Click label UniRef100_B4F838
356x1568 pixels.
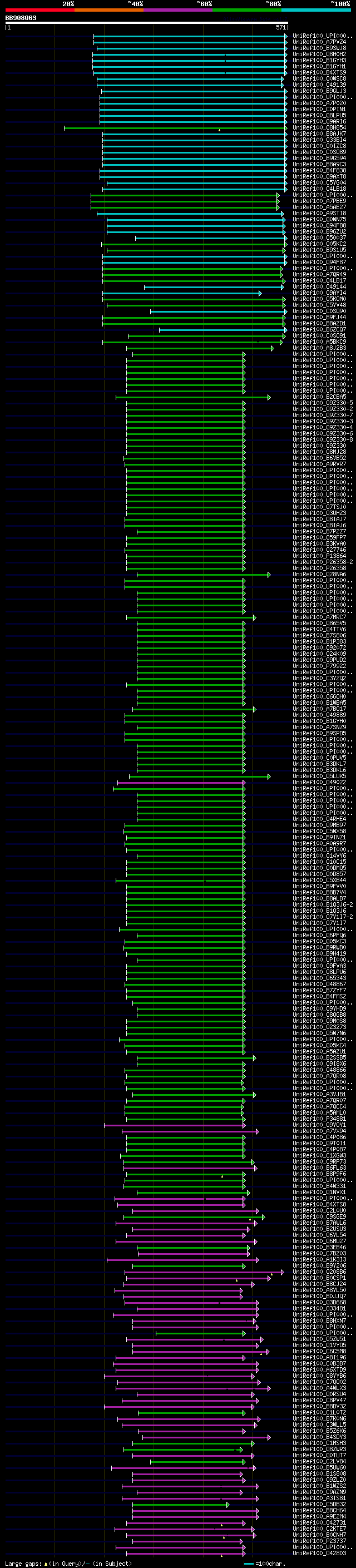(319, 170)
